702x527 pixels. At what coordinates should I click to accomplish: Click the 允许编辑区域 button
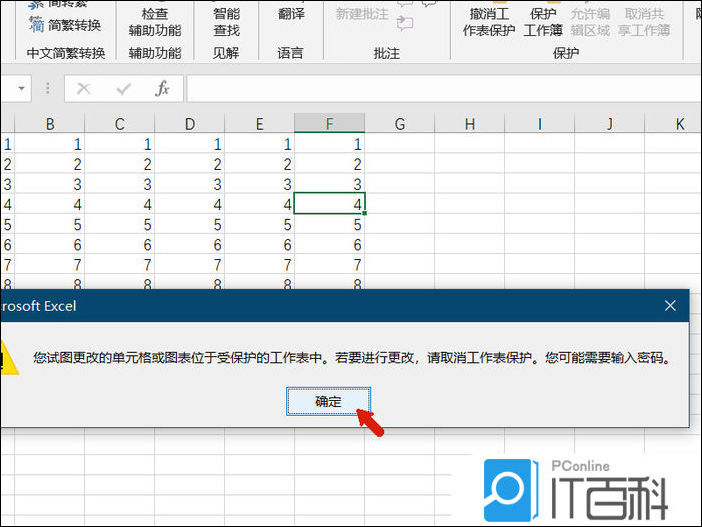(x=590, y=21)
